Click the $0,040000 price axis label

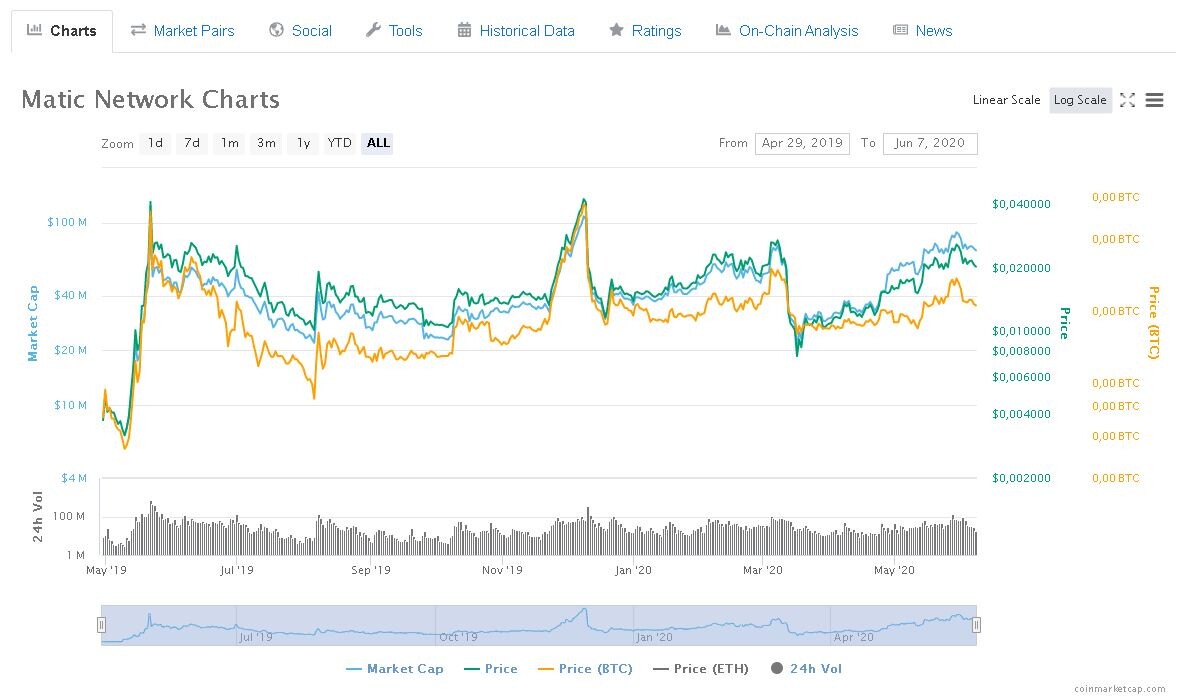click(1021, 204)
